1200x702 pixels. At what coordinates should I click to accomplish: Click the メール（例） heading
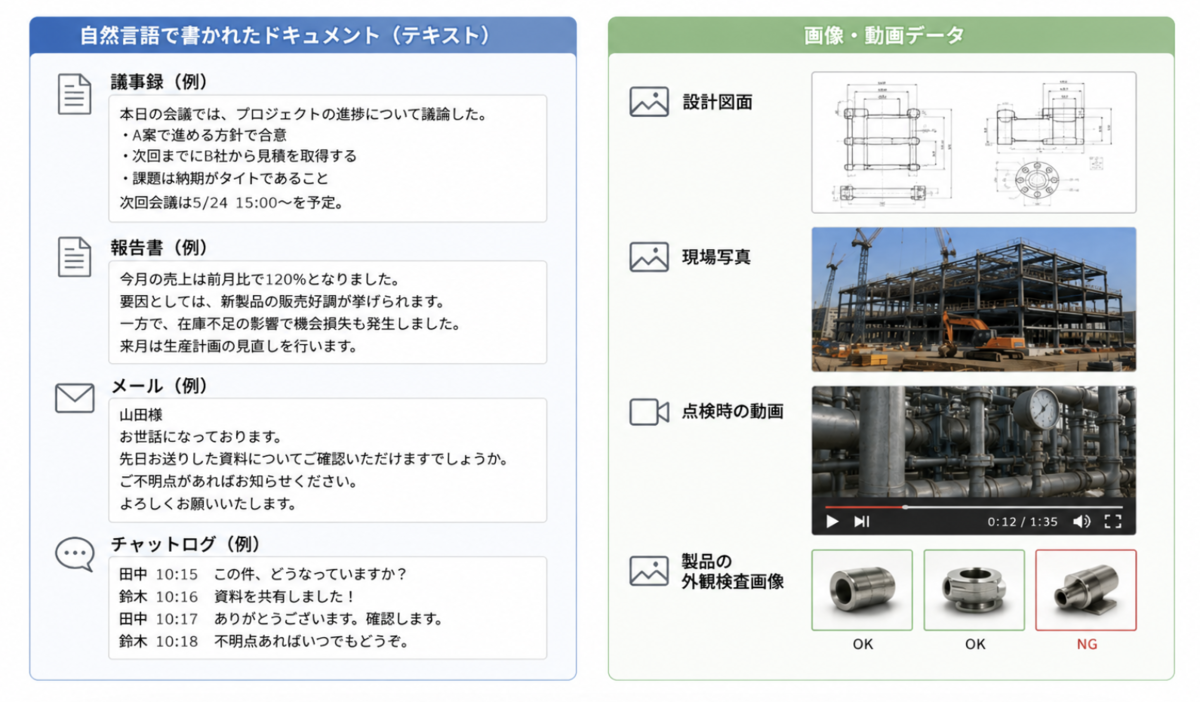pyautogui.click(x=160, y=385)
